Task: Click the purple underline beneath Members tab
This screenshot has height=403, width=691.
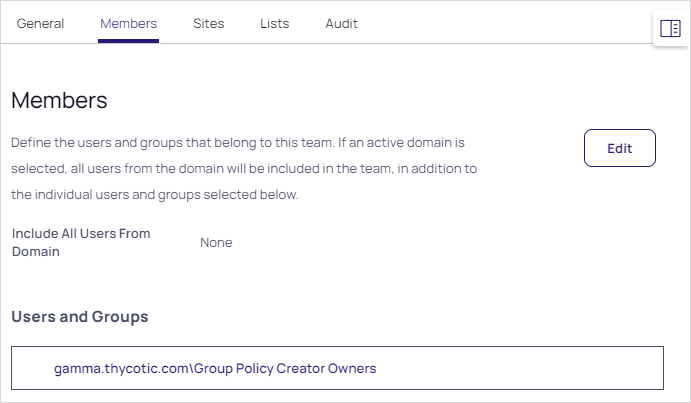Action: coord(129,41)
